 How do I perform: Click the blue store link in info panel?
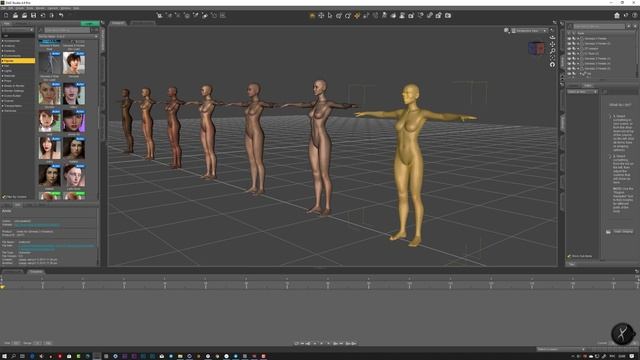(37, 225)
